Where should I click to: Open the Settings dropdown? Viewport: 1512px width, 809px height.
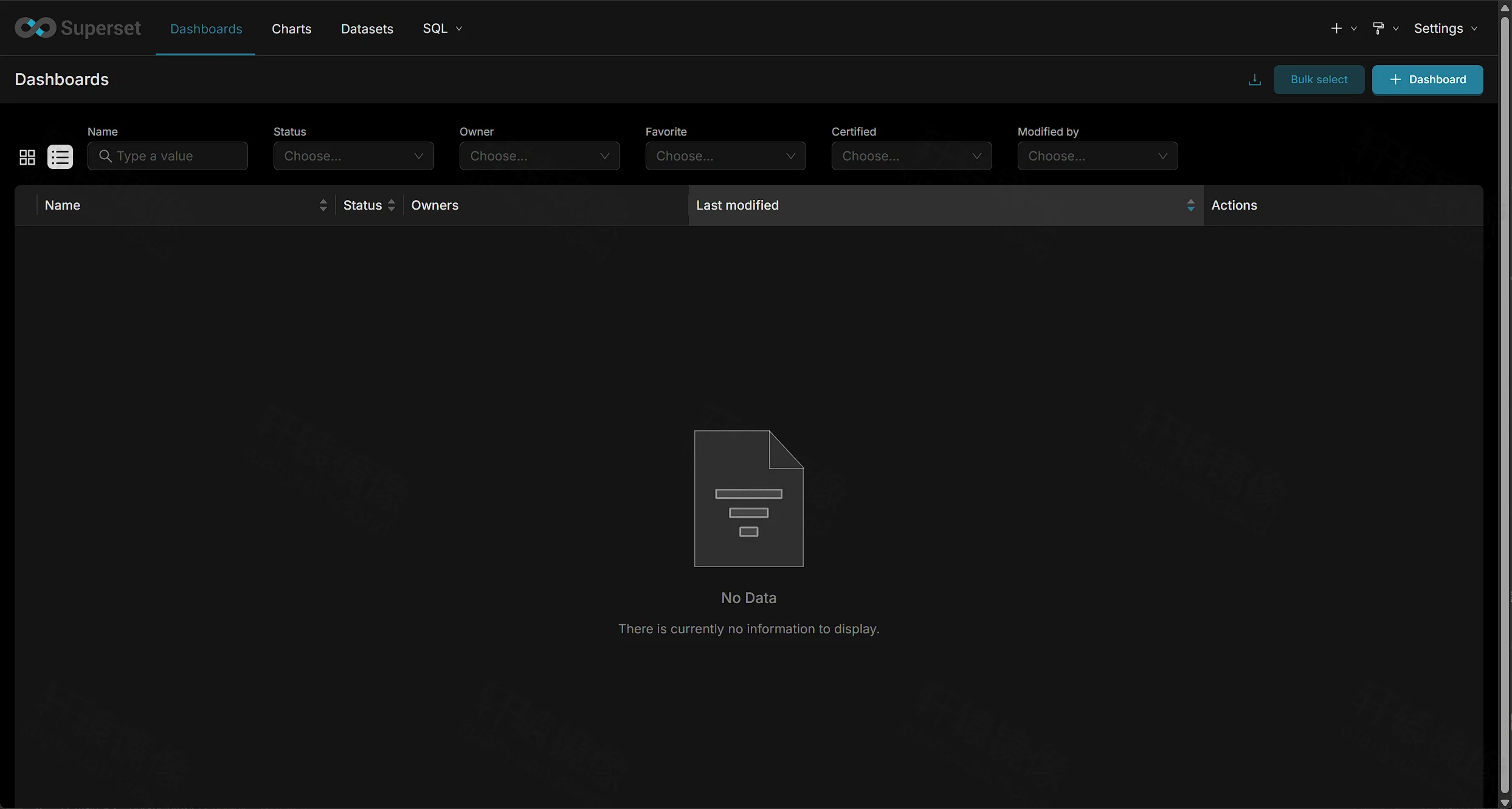point(1445,29)
